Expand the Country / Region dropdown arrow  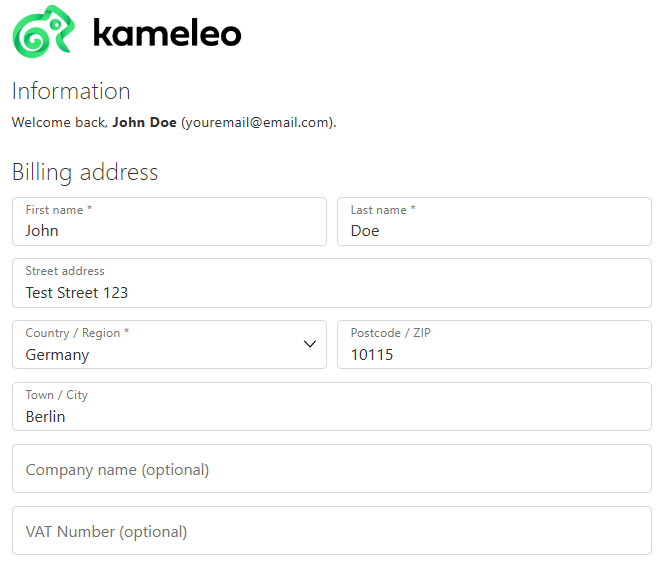310,344
